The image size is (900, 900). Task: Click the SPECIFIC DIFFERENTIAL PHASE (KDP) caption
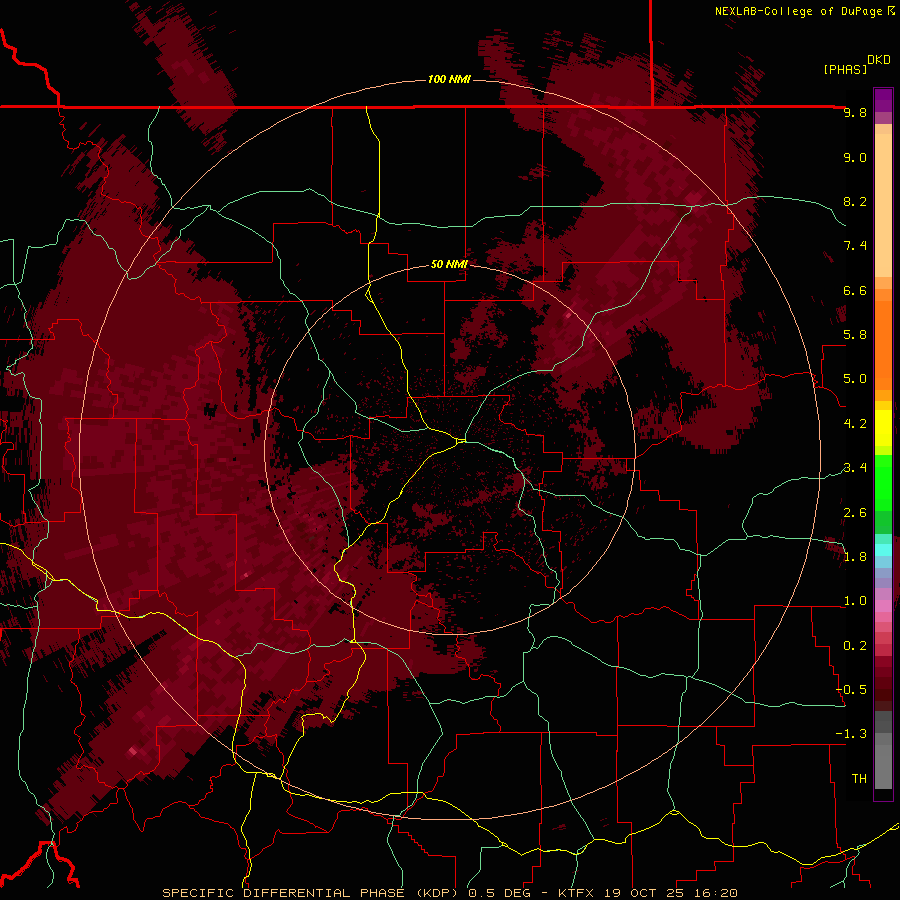tap(312, 893)
